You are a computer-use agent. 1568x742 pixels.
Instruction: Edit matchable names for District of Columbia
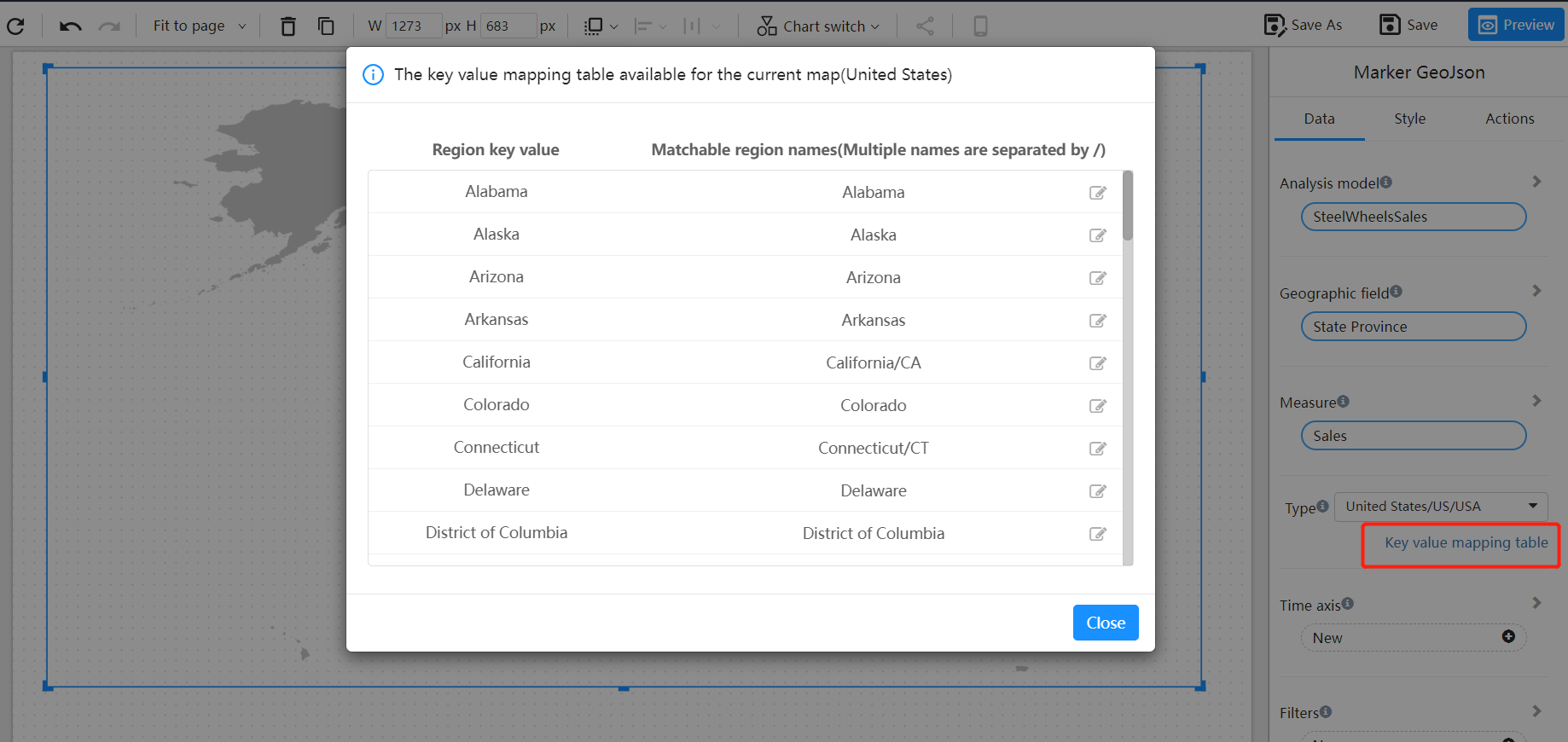(x=1098, y=534)
